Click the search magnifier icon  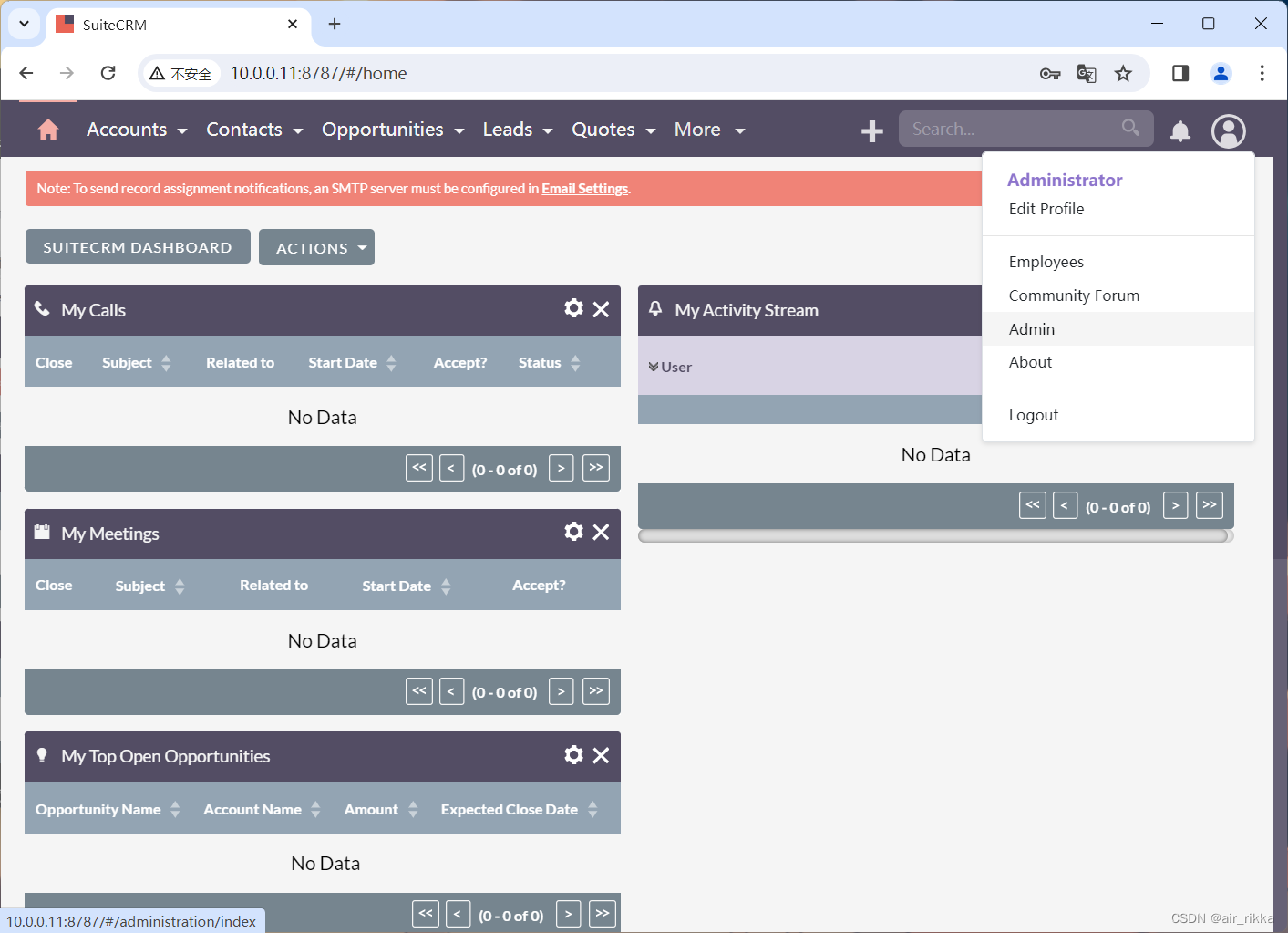(1130, 128)
